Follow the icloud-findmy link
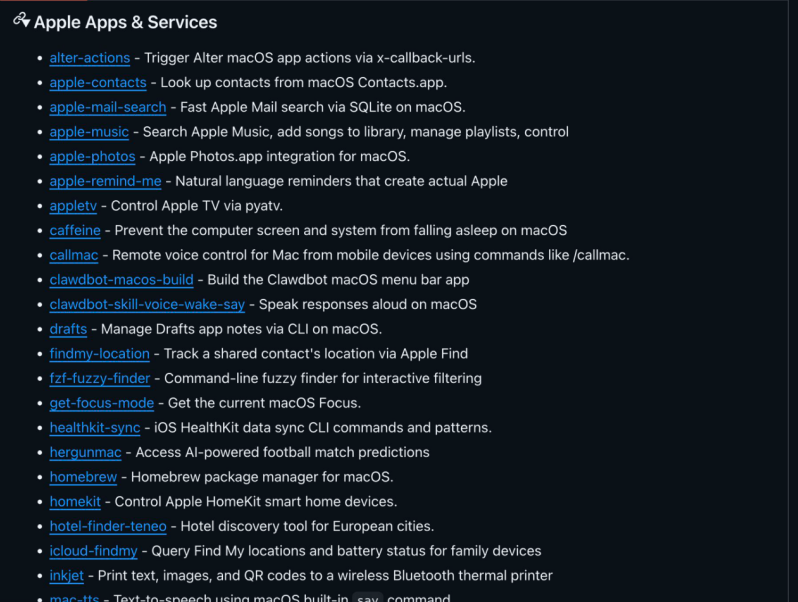This screenshot has width=798, height=602. click(x=94, y=551)
